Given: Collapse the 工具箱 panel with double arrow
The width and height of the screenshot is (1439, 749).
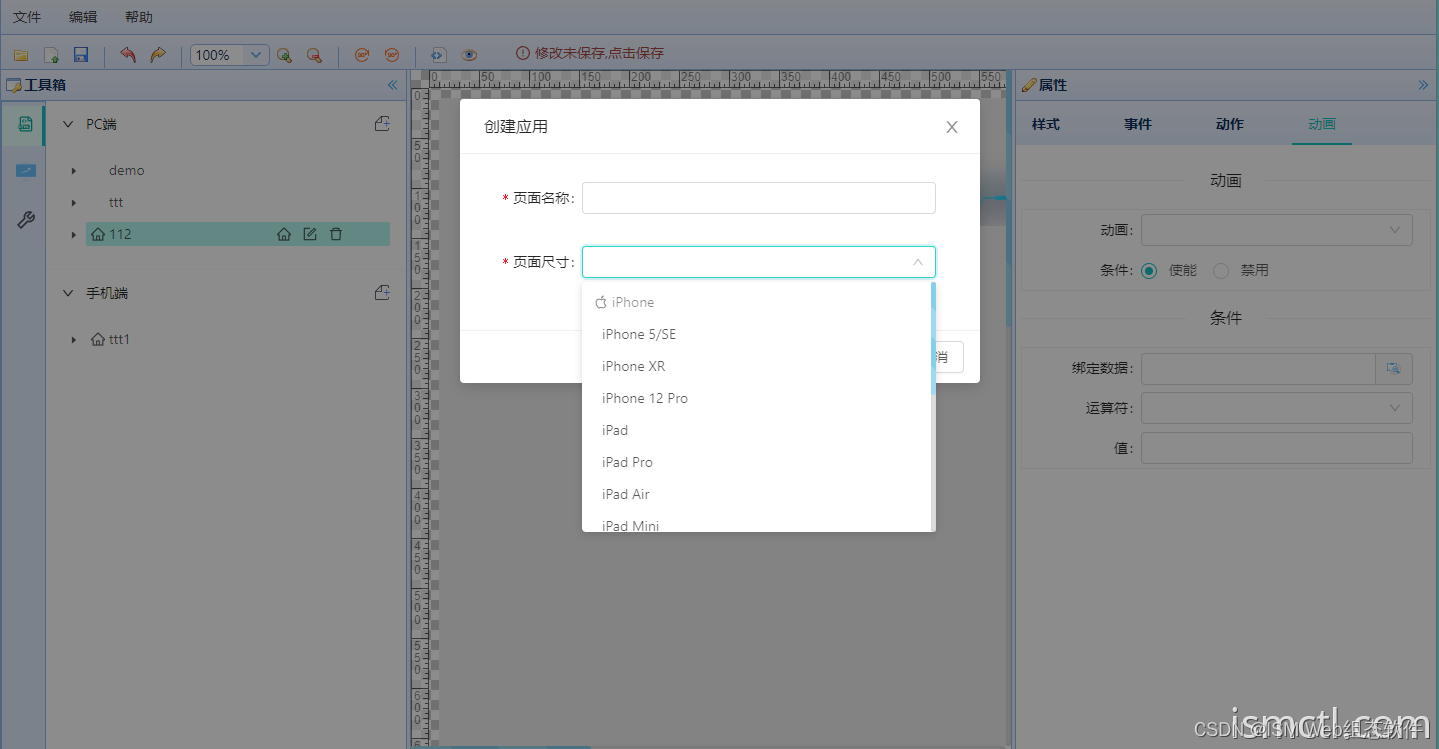Looking at the screenshot, I should click(392, 85).
